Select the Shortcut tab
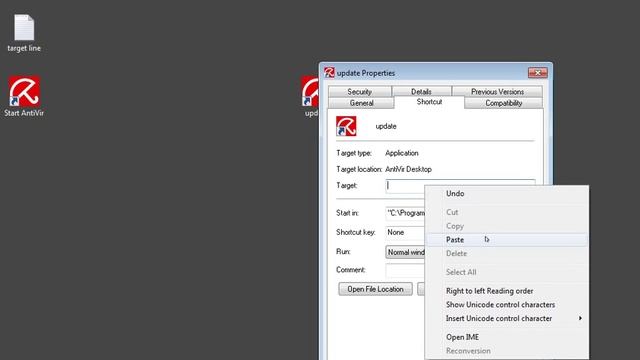The width and height of the screenshot is (640, 360). (x=429, y=102)
